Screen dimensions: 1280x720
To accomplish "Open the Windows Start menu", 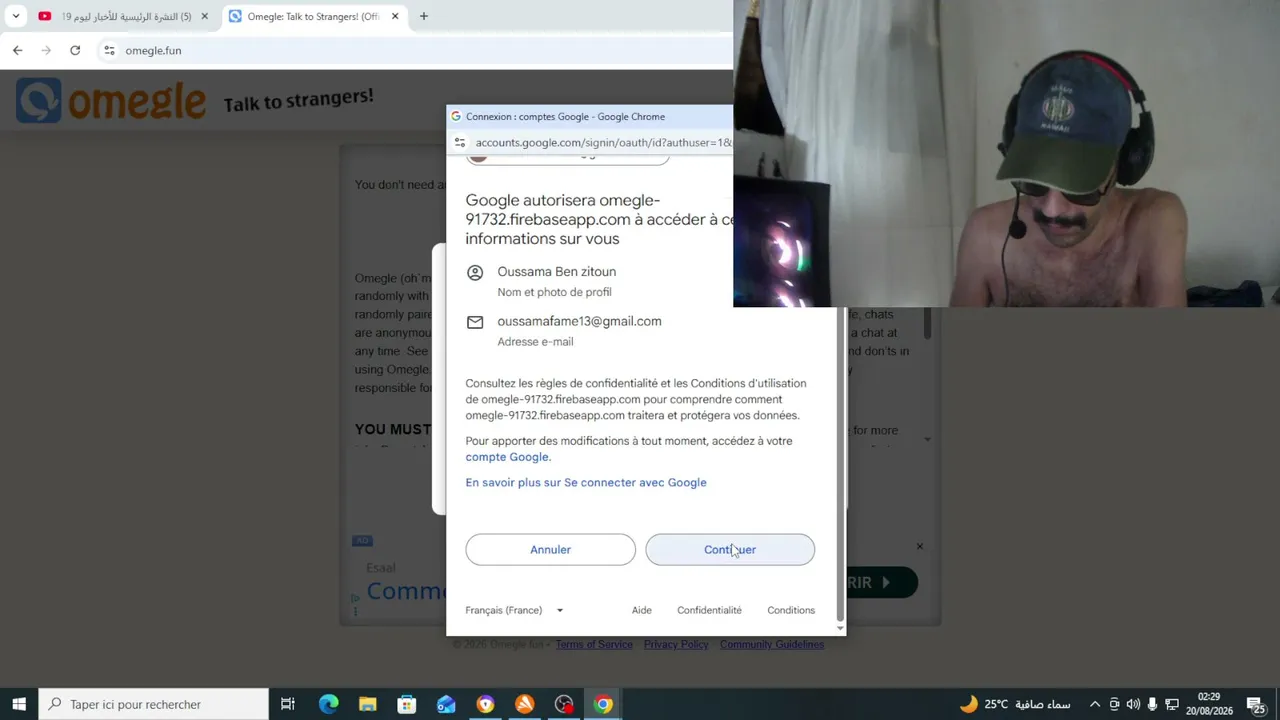I will point(19,704).
